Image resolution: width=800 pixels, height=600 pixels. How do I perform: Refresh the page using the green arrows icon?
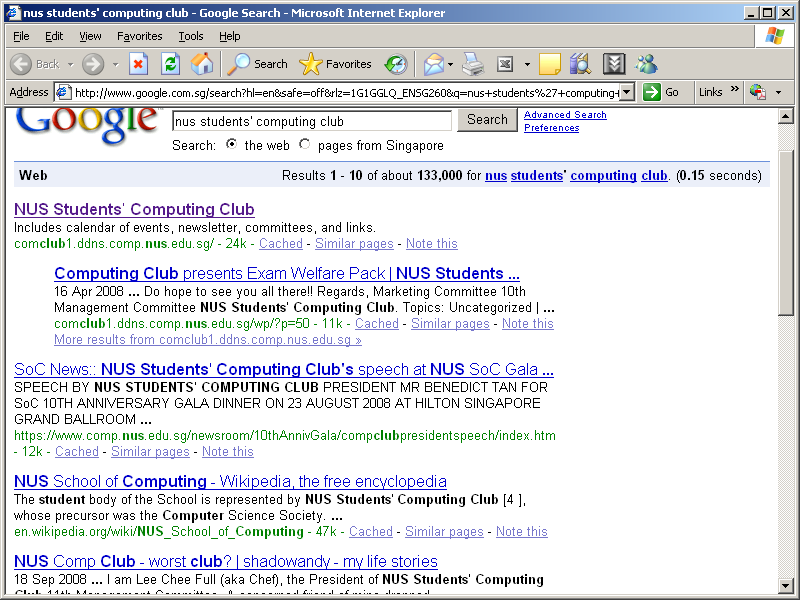pyautogui.click(x=170, y=64)
